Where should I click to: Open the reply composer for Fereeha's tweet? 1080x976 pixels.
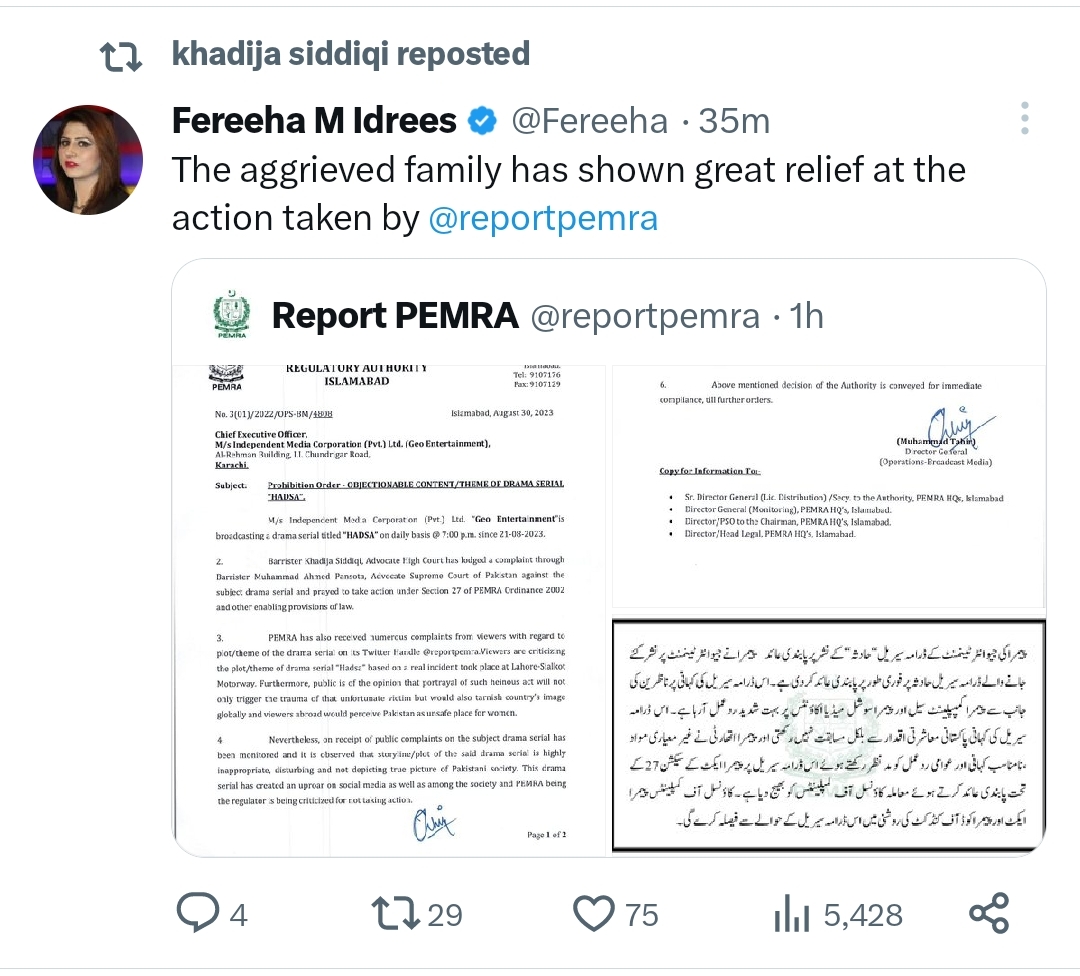point(198,911)
